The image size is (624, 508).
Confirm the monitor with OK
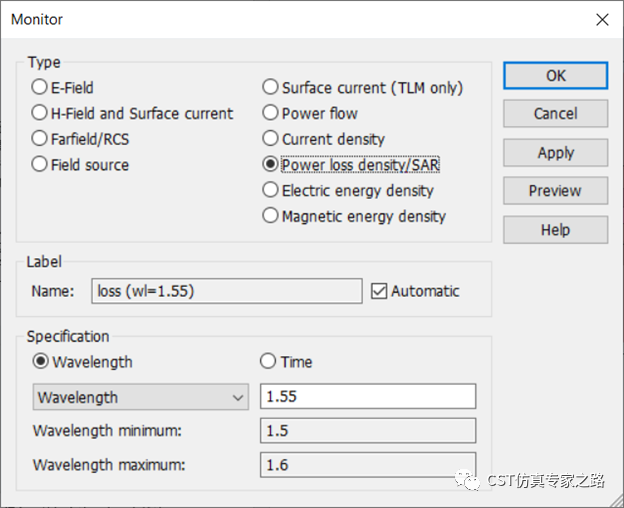click(556, 75)
